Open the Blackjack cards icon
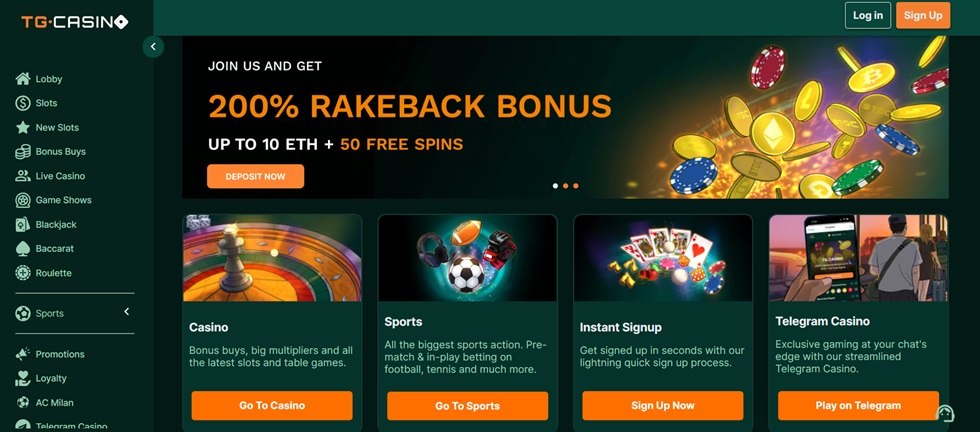Image resolution: width=980 pixels, height=432 pixels. click(x=22, y=224)
